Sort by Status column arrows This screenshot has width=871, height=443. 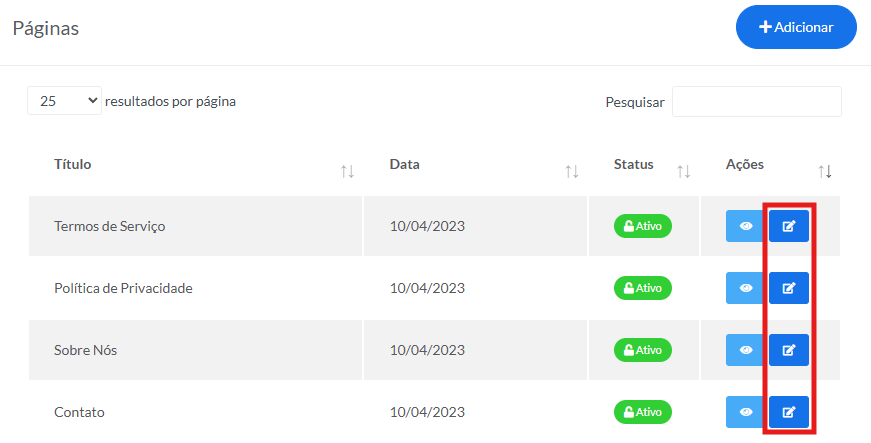tap(684, 172)
